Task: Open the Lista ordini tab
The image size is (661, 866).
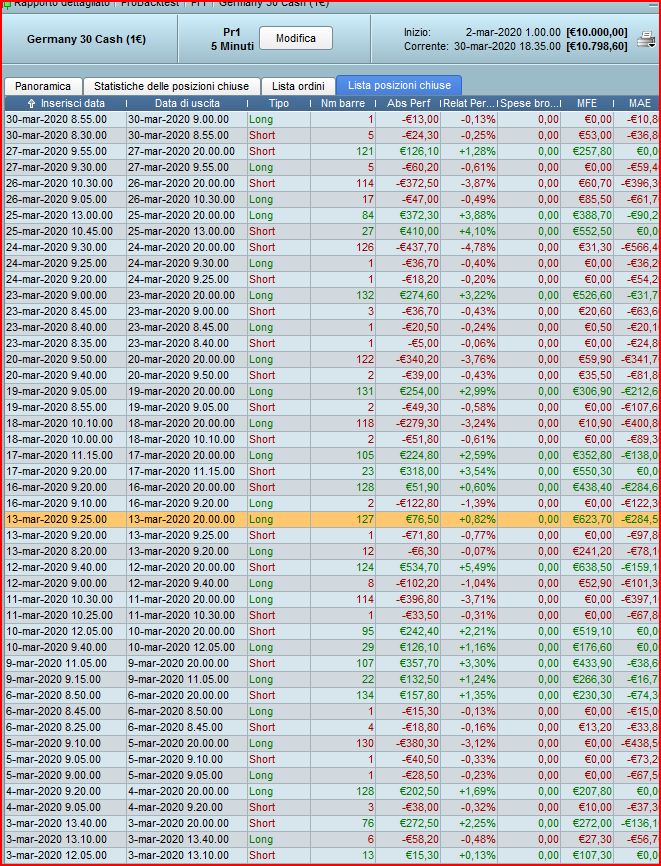Action: [298, 86]
